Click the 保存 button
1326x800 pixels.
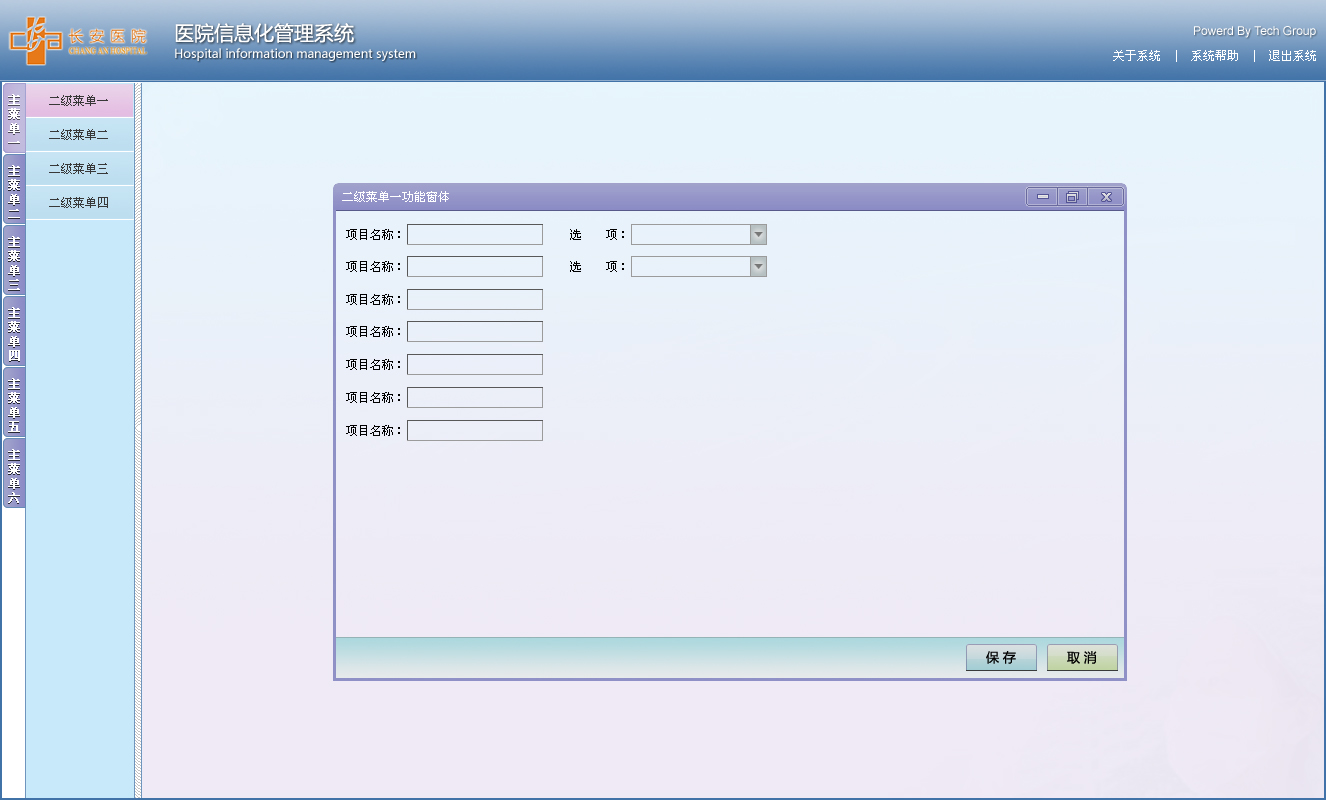tap(1001, 657)
